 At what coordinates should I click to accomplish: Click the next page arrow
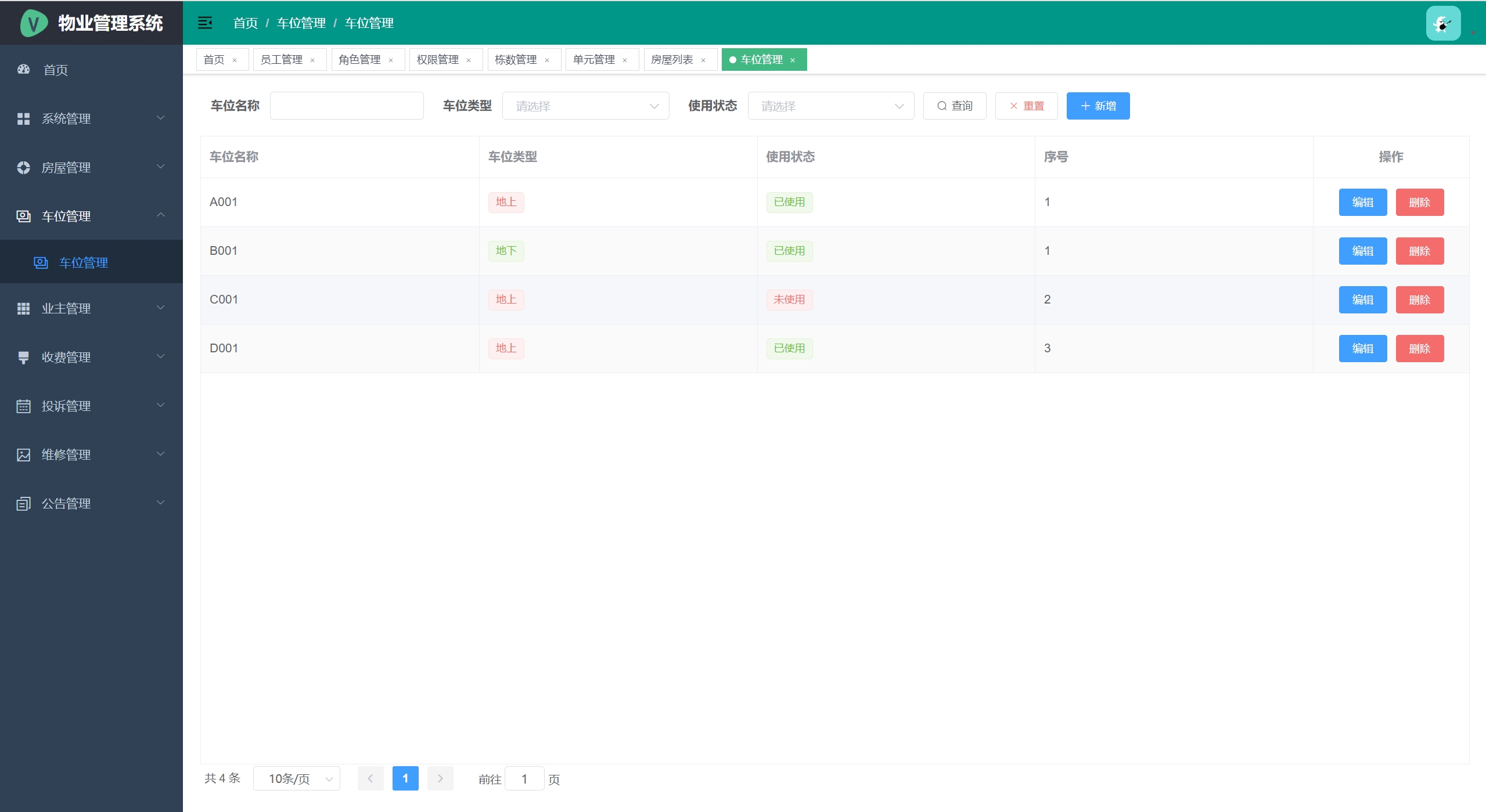point(440,778)
